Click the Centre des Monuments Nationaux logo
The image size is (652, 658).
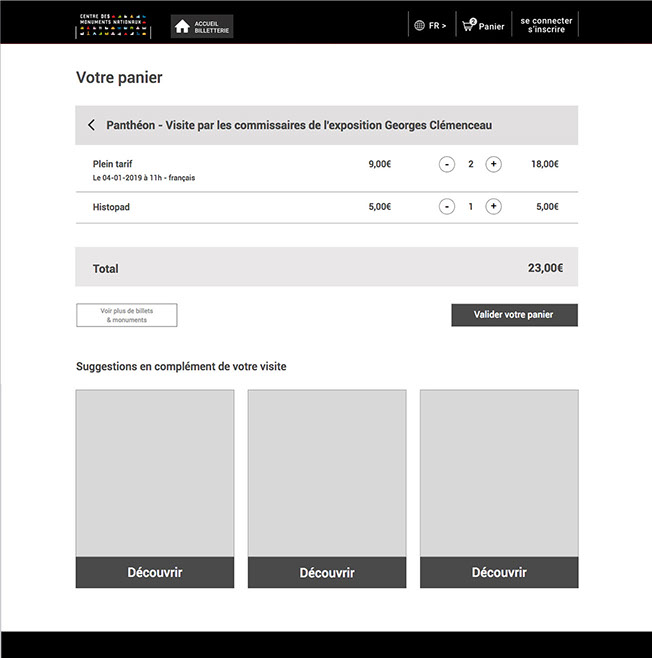click(x=113, y=26)
